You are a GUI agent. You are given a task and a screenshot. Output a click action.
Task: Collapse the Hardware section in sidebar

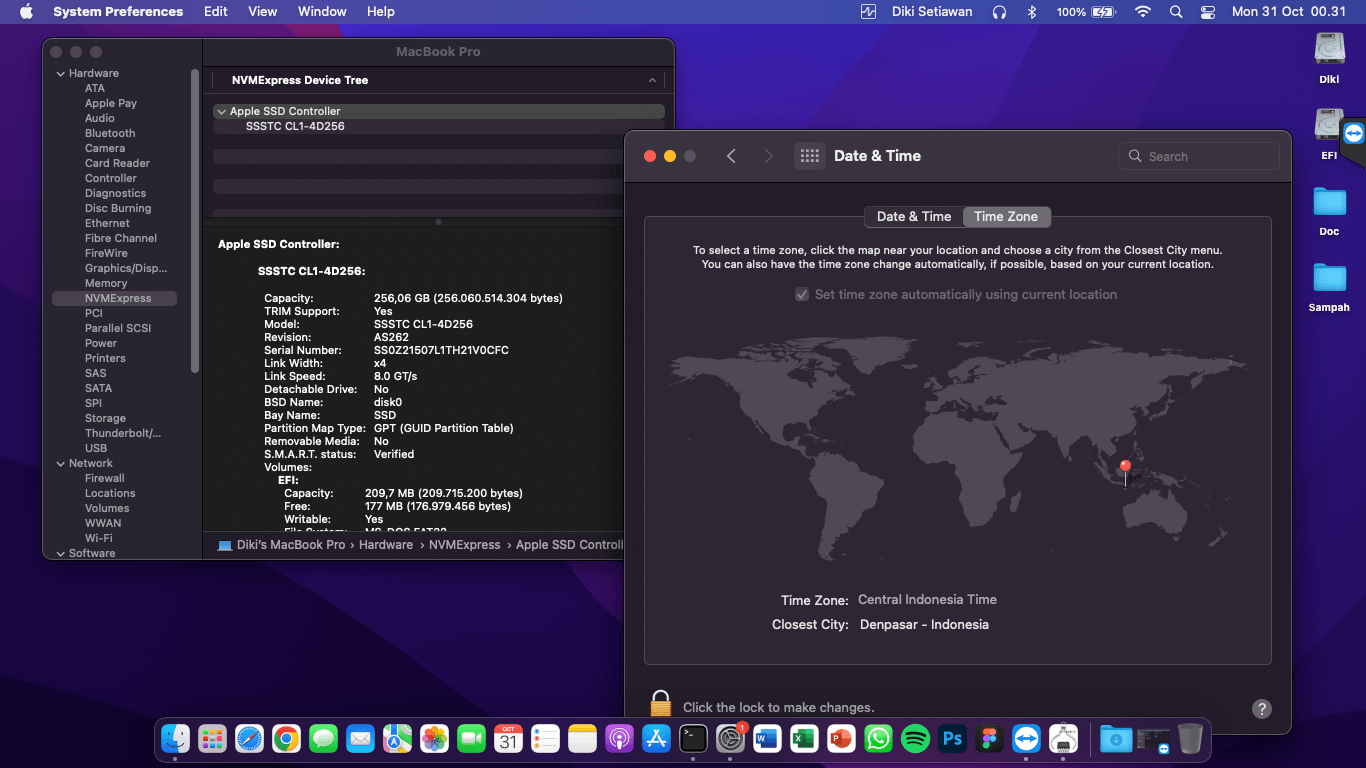(61, 73)
